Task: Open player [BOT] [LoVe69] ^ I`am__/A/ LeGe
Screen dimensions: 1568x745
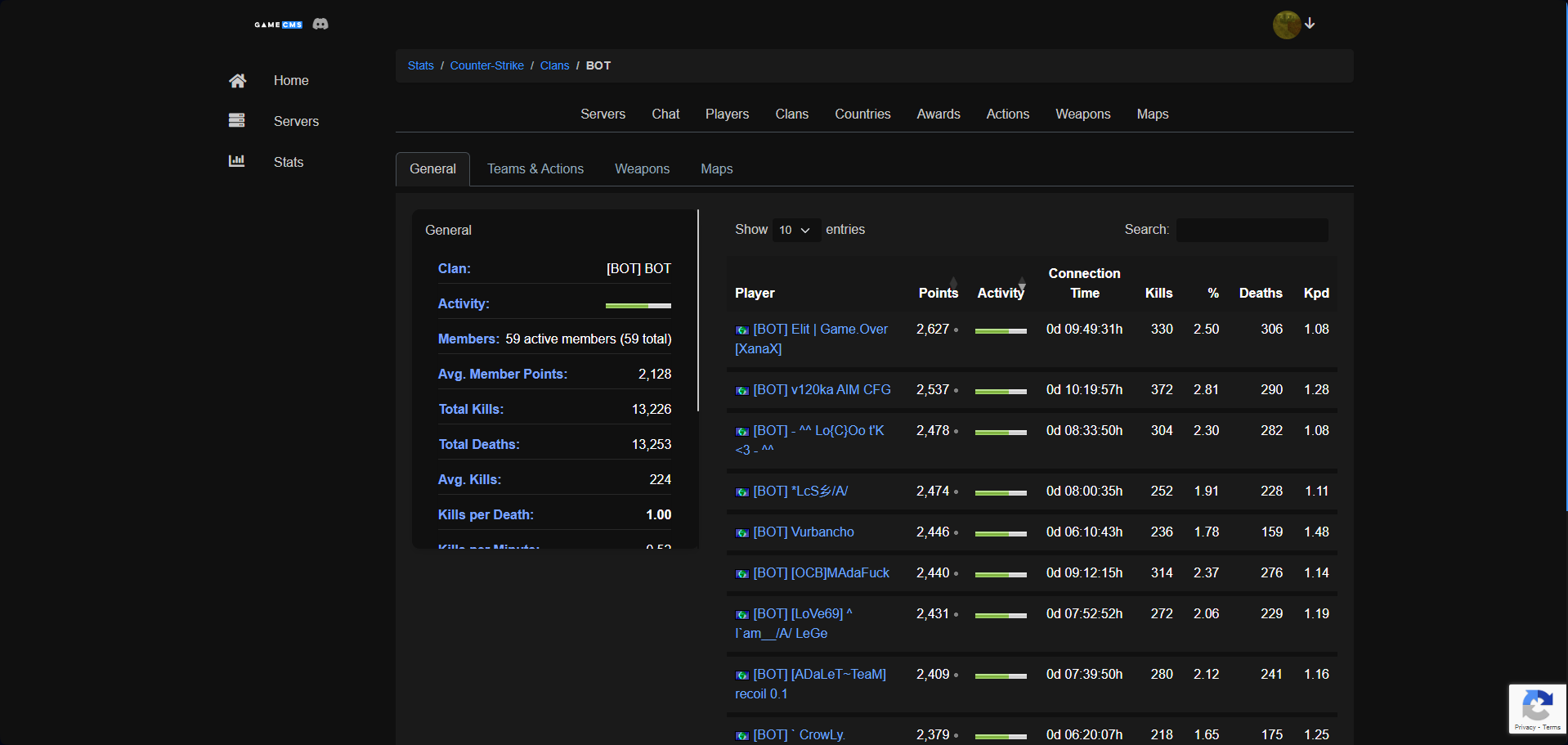Action: pos(794,623)
